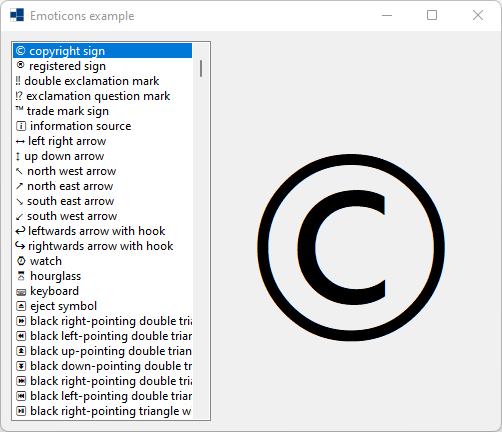Image resolution: width=502 pixels, height=432 pixels.
Task: Maximize the Emoticons example window
Action: 432,15
